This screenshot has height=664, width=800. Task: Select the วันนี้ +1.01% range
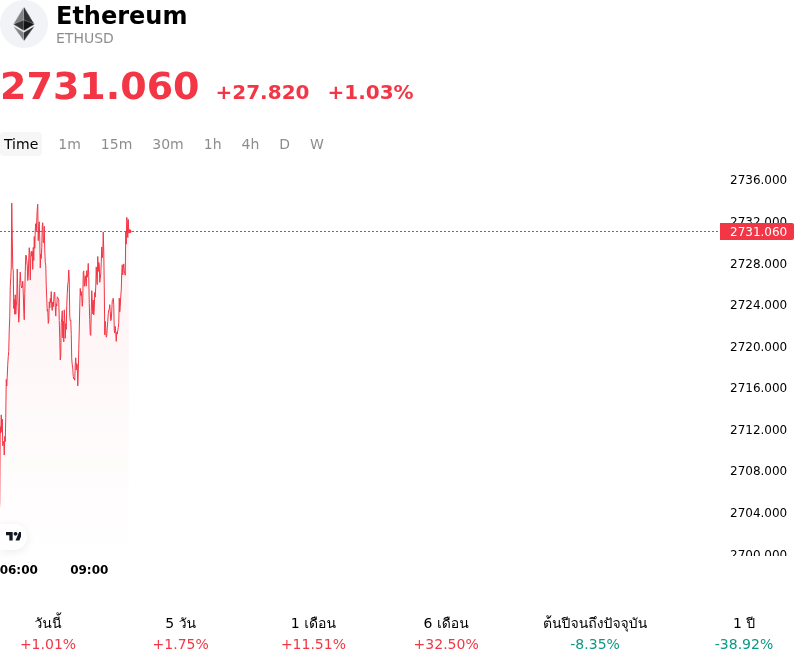tap(48, 633)
